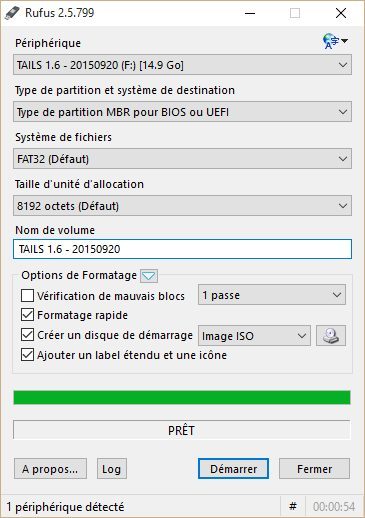Open the Image ISO boot type dropdown
The width and height of the screenshot is (365, 518).
click(x=254, y=336)
